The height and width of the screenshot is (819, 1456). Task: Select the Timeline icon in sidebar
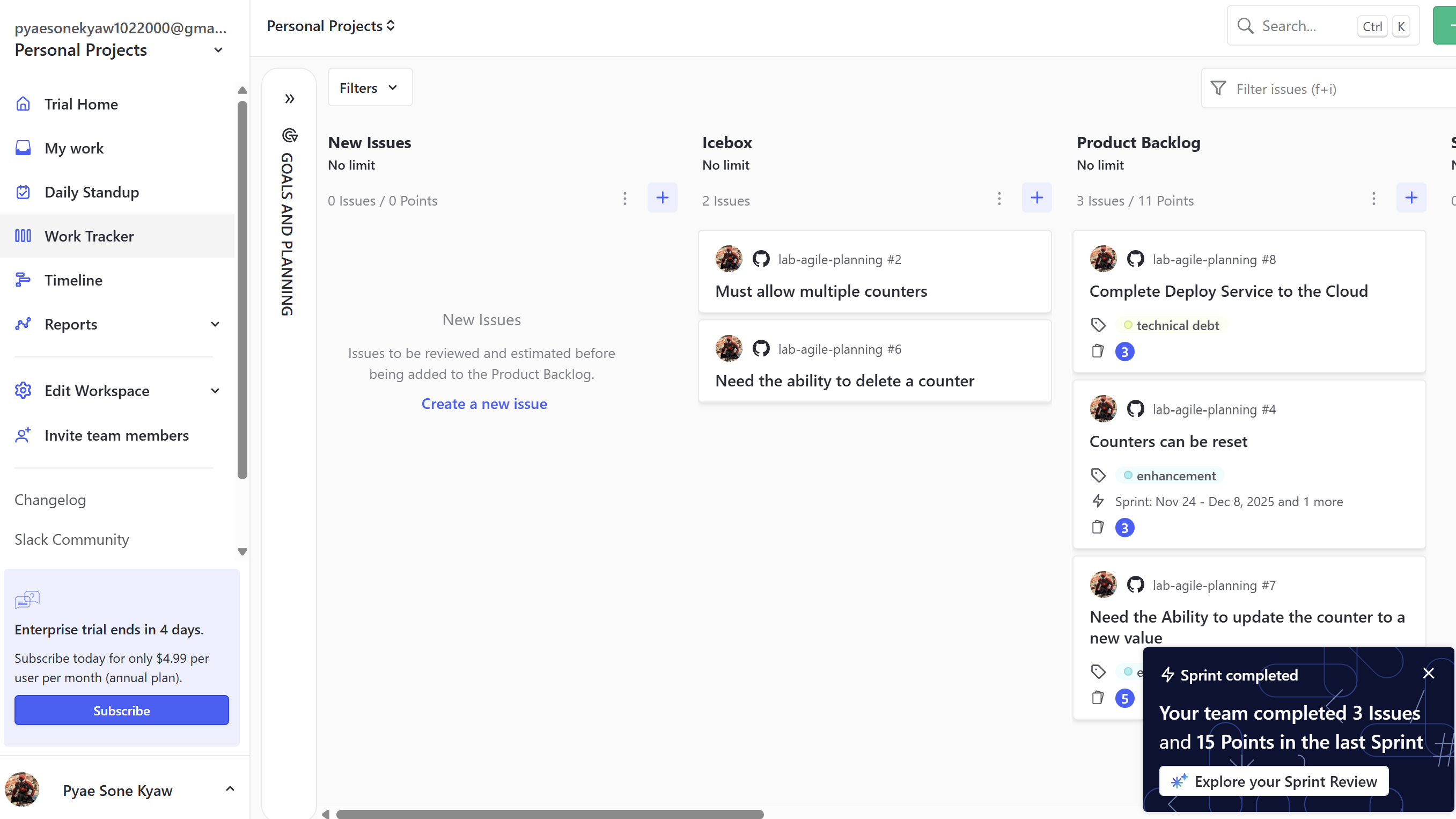(23, 280)
